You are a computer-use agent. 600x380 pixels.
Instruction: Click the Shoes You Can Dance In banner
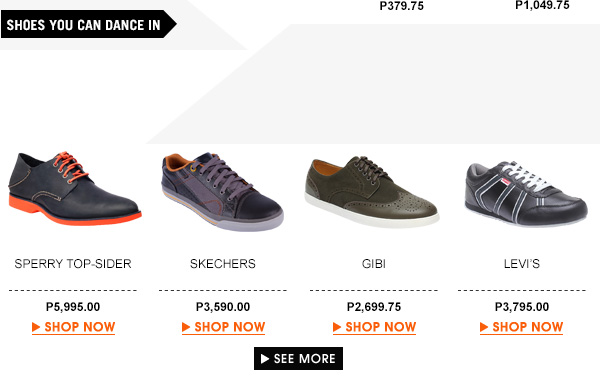point(89,24)
